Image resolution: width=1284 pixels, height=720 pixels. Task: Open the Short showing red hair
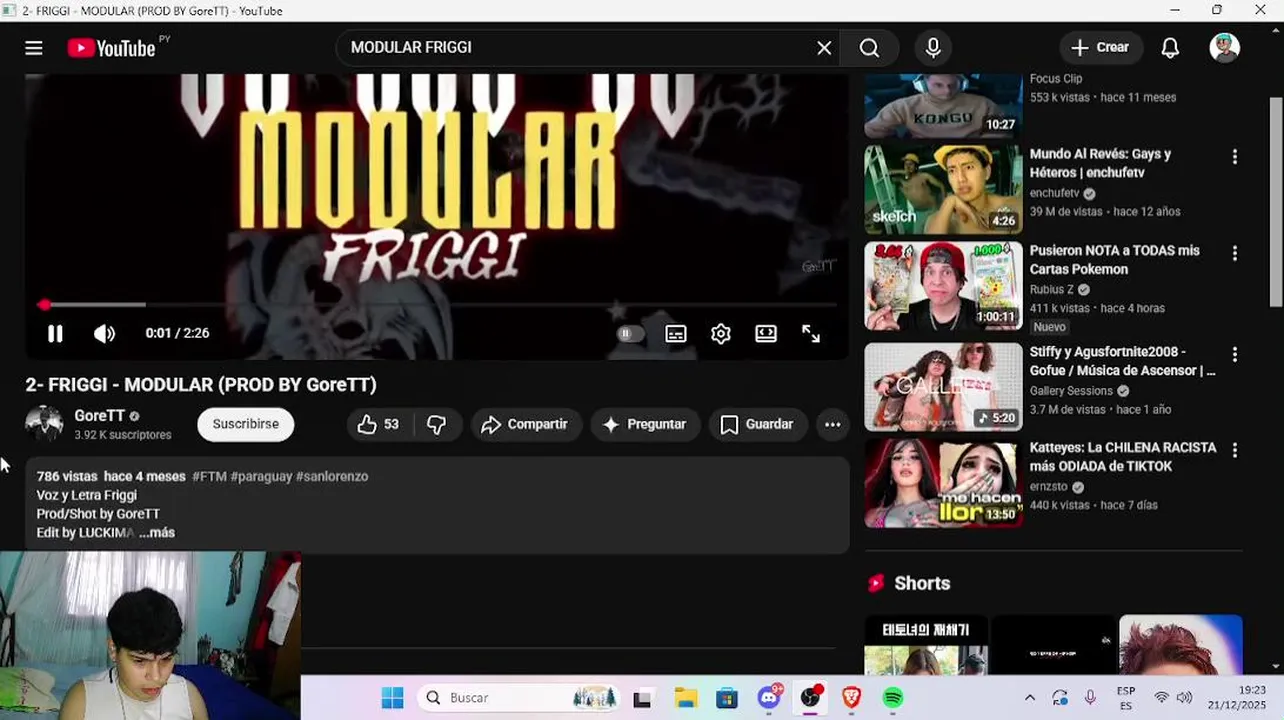(1181, 645)
